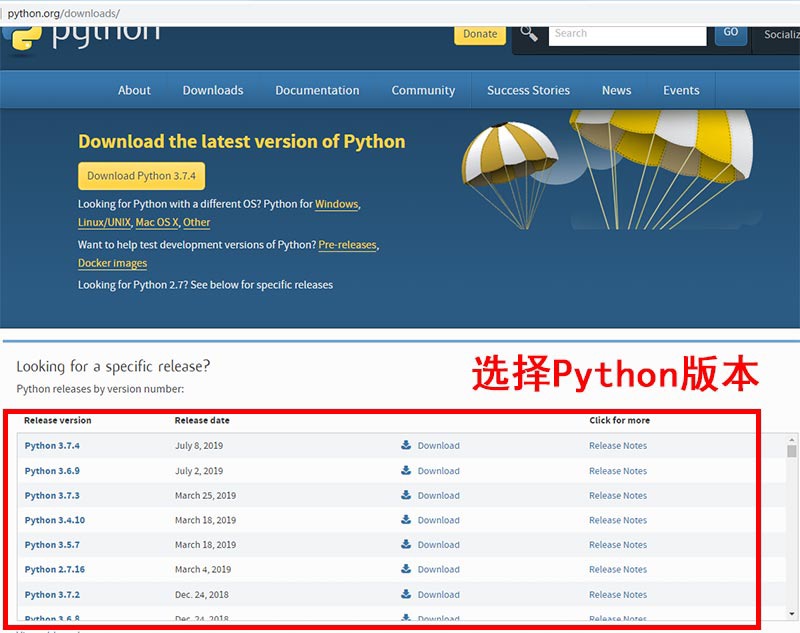Open Release Notes for Python 3.7.2

(617, 594)
